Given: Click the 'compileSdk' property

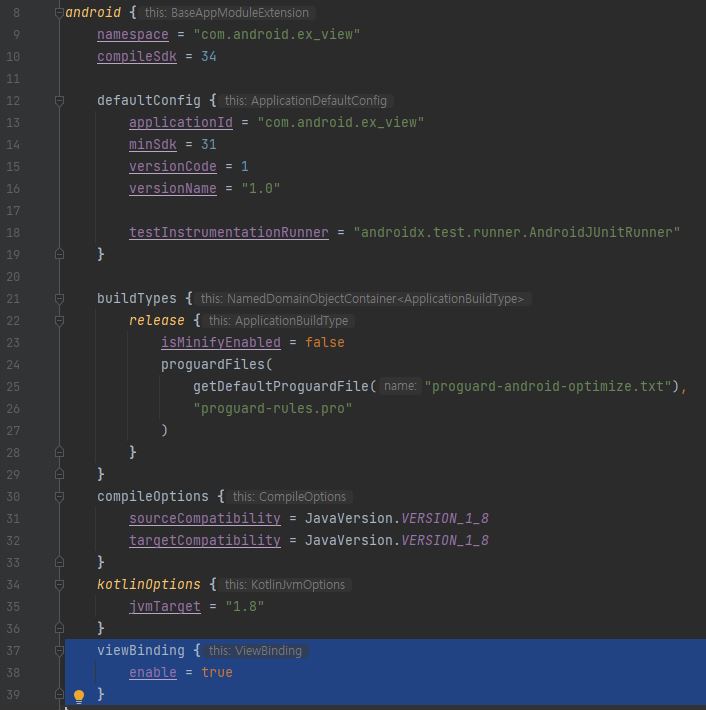Looking at the screenshot, I should click(x=137, y=57).
